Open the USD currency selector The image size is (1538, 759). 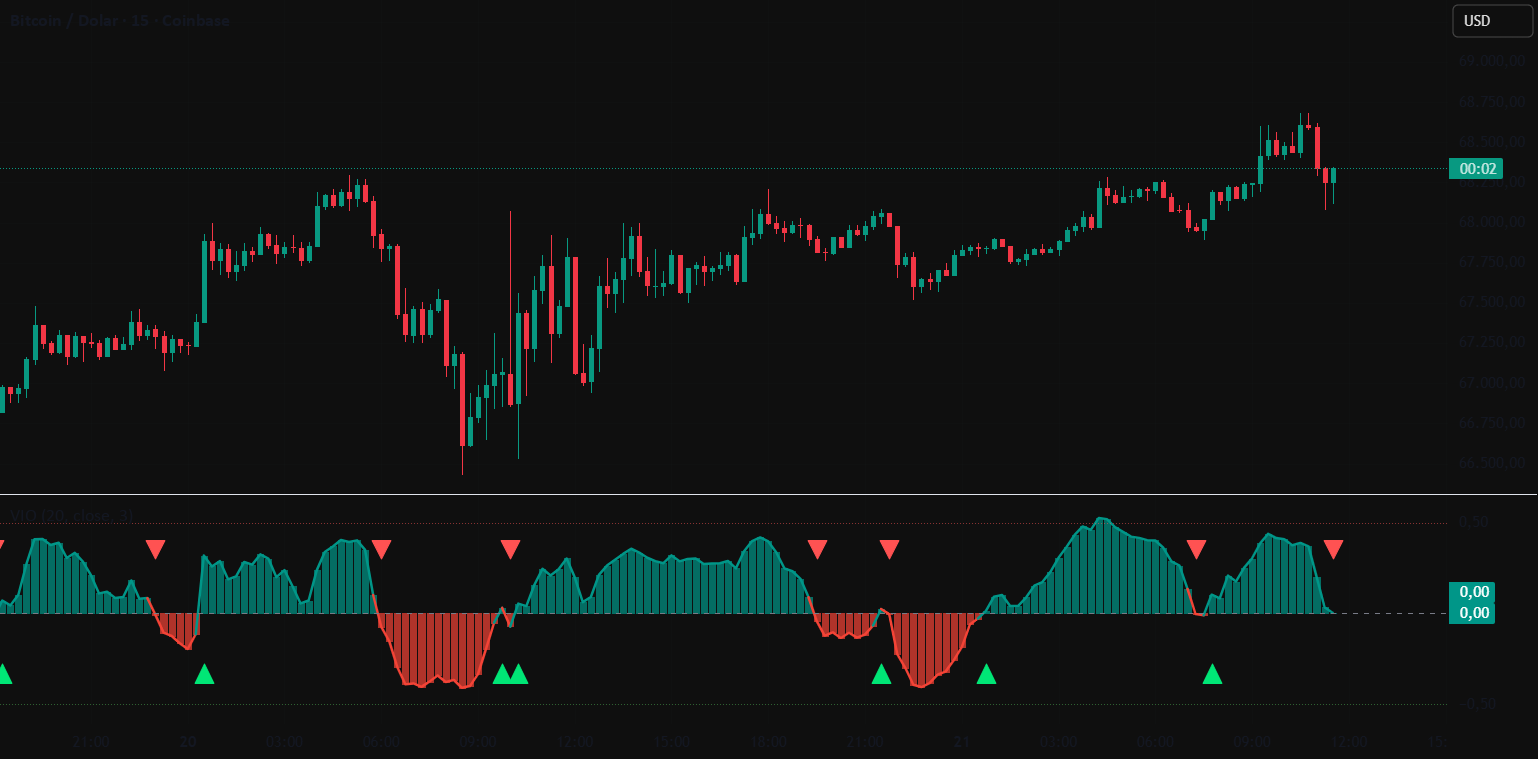tap(1492, 21)
